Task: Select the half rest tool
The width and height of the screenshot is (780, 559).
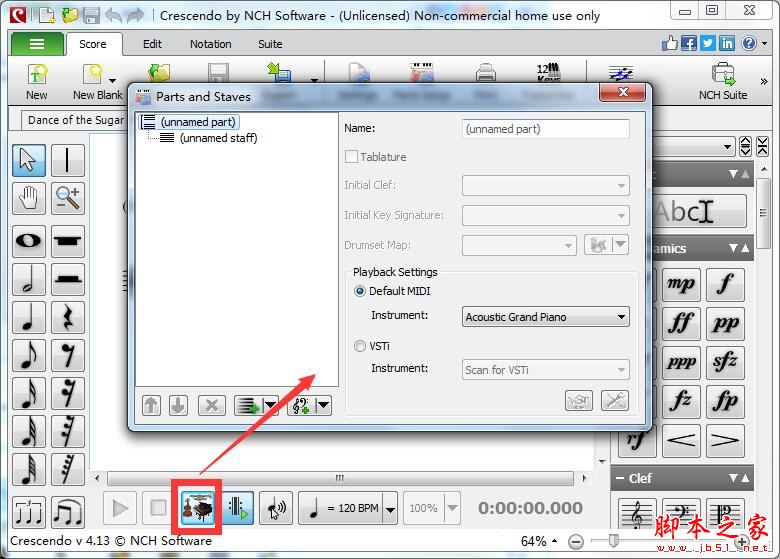Action: tap(68, 280)
